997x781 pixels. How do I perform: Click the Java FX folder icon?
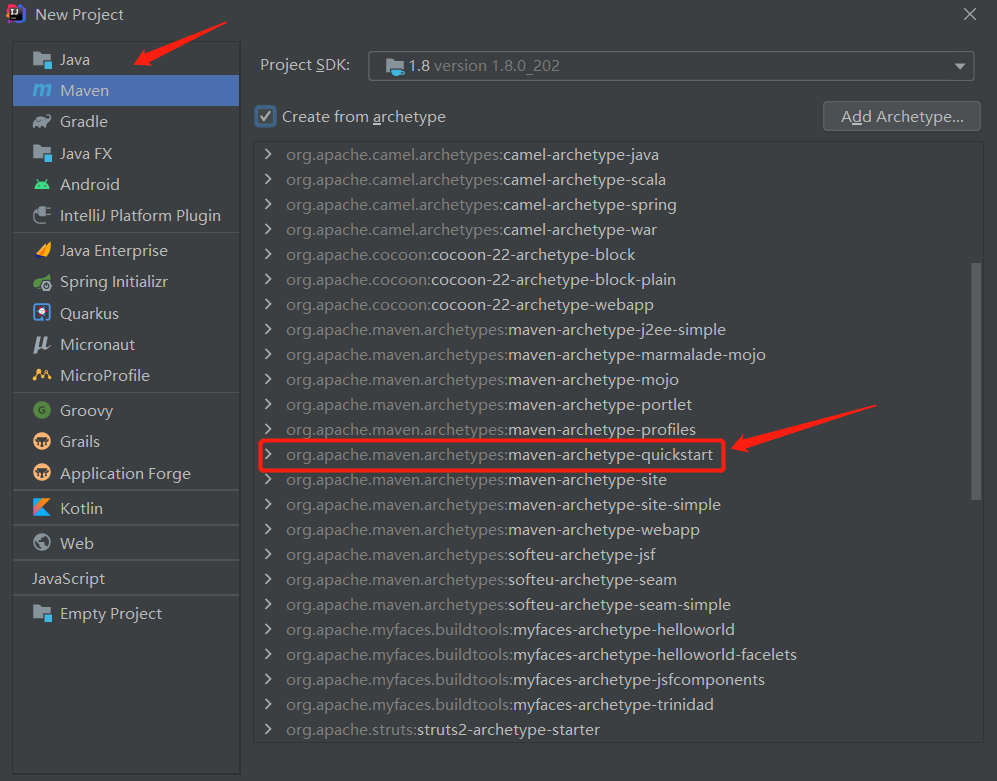tap(42, 153)
